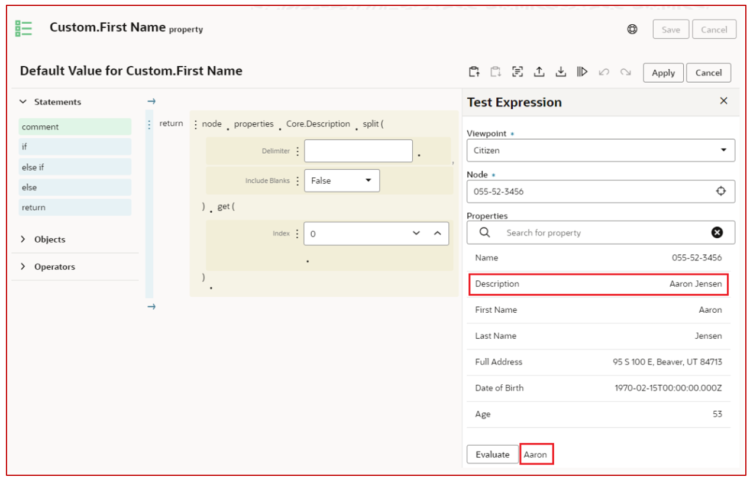
Task: Click the Core.Description token in the expression
Action: 318,124
